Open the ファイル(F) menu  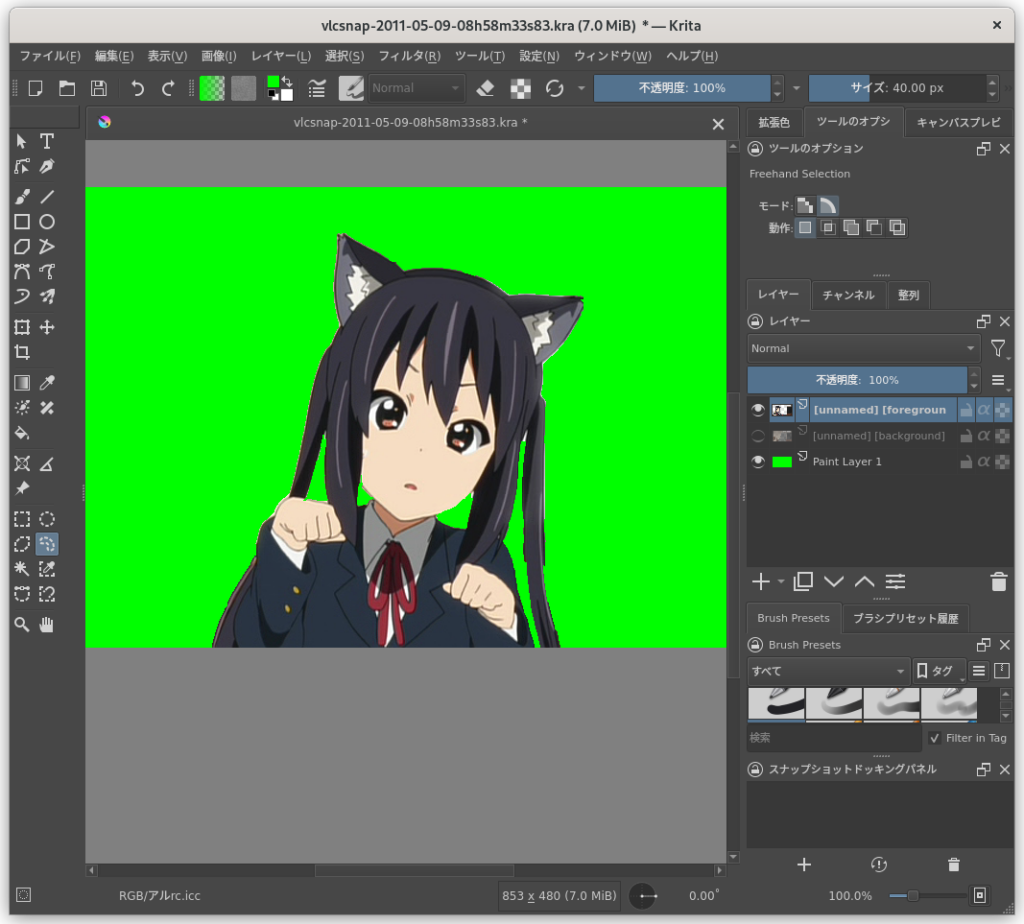coord(50,56)
